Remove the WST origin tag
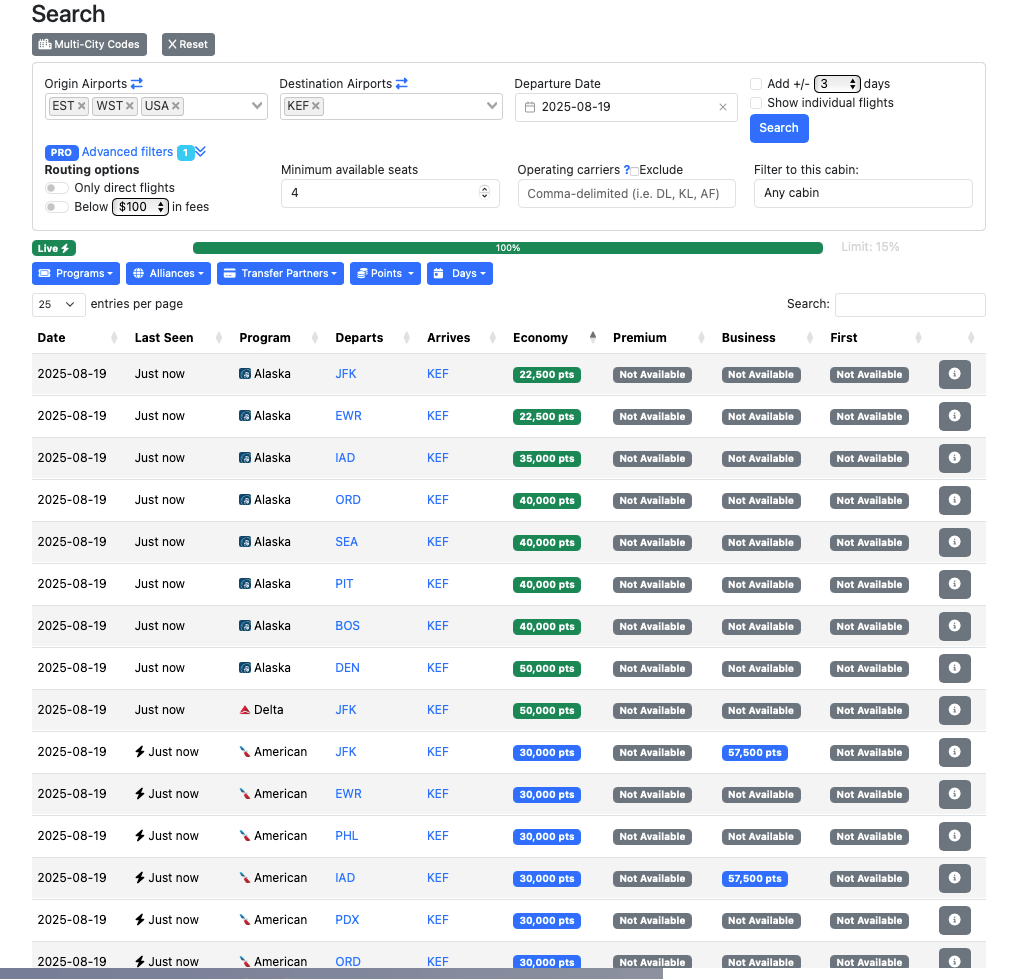The image size is (1020, 979). pos(129,106)
